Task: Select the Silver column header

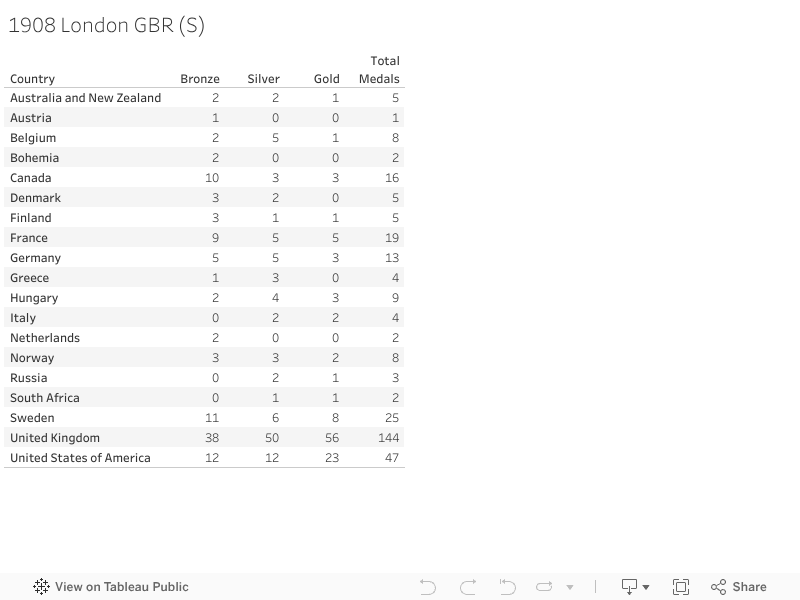Action: point(264,79)
